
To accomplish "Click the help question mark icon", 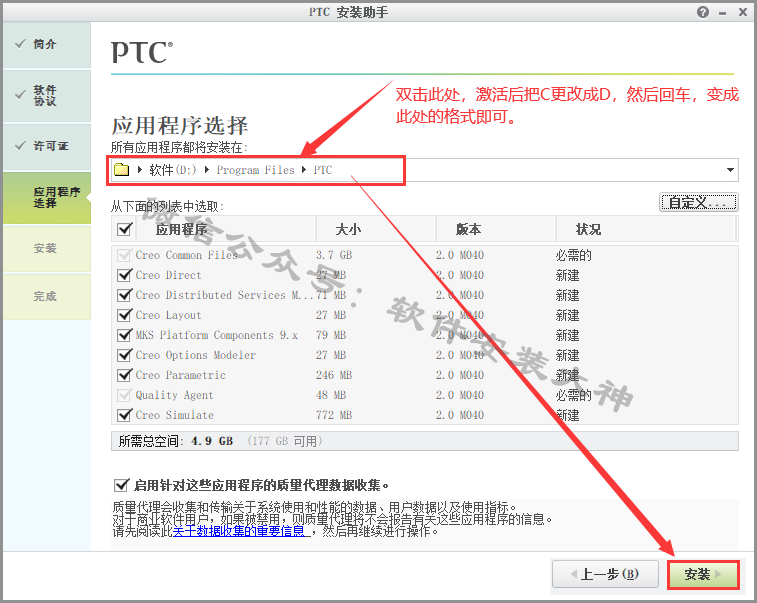I will coord(703,12).
